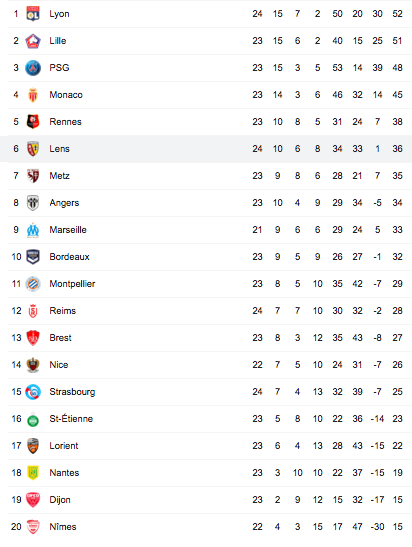The width and height of the screenshot is (412, 547).
Task: Open the Reims team name
Action: tap(62, 311)
